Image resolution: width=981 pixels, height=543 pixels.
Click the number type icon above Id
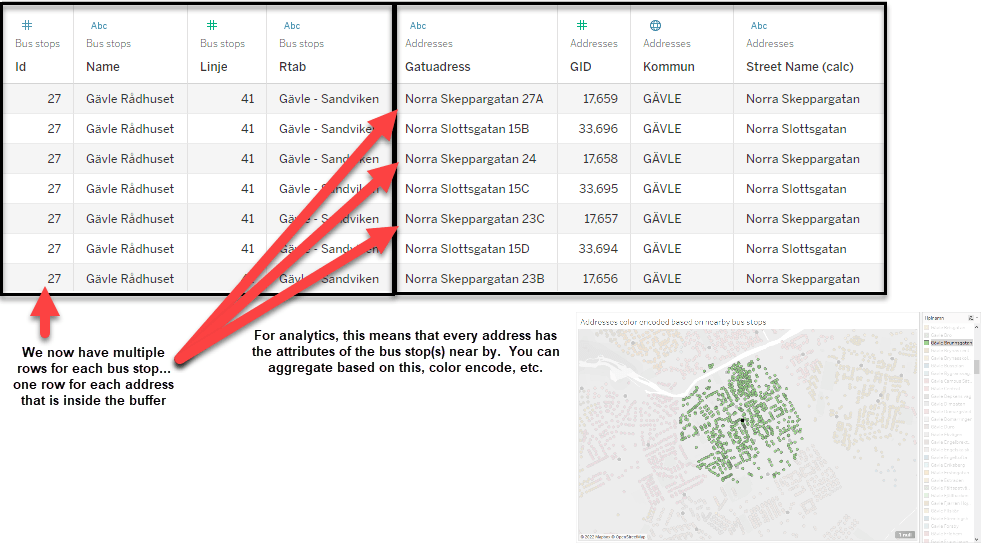coord(26,25)
